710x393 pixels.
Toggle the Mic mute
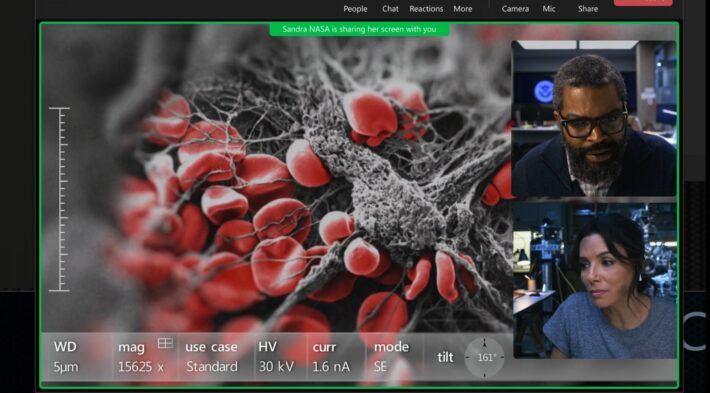549,9
